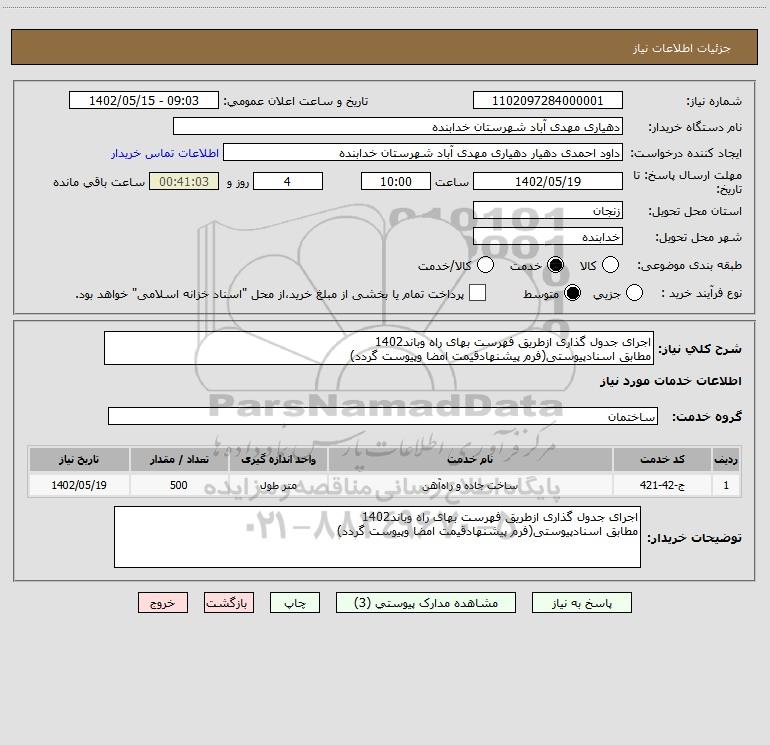Click the استان محل تحویل field زنجان
Screen dimensions: 770x745
click(x=548, y=211)
